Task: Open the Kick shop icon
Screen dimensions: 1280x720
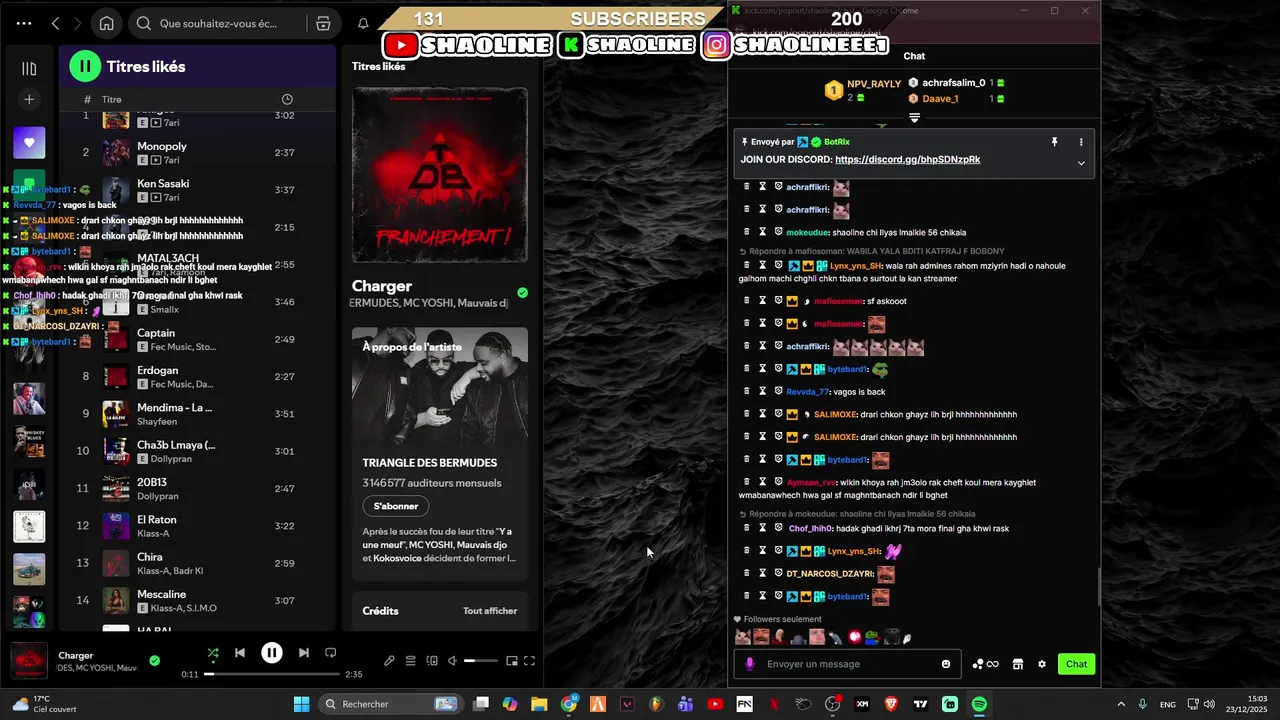Action: [x=1018, y=664]
